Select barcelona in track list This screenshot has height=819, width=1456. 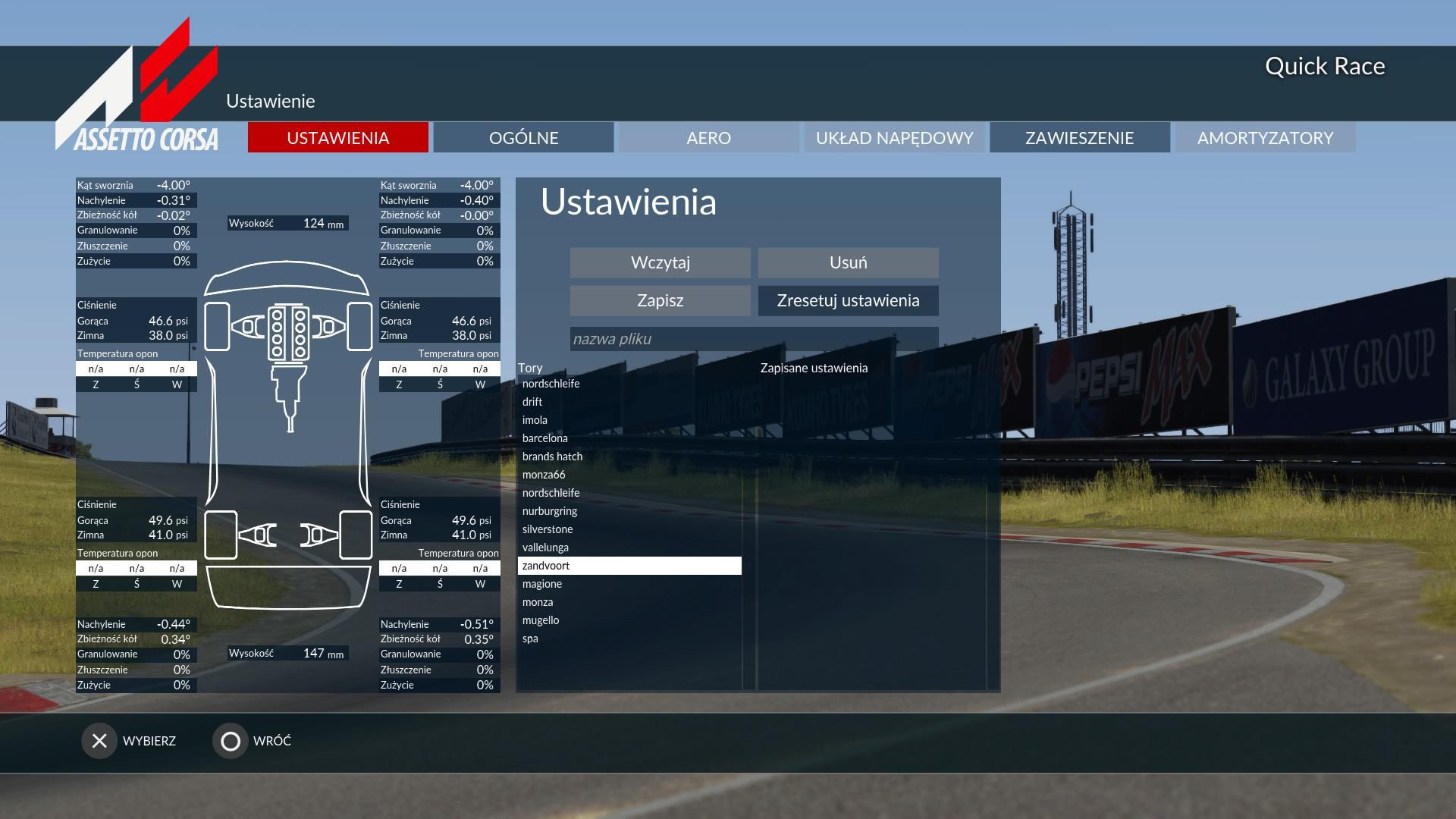[x=629, y=438]
